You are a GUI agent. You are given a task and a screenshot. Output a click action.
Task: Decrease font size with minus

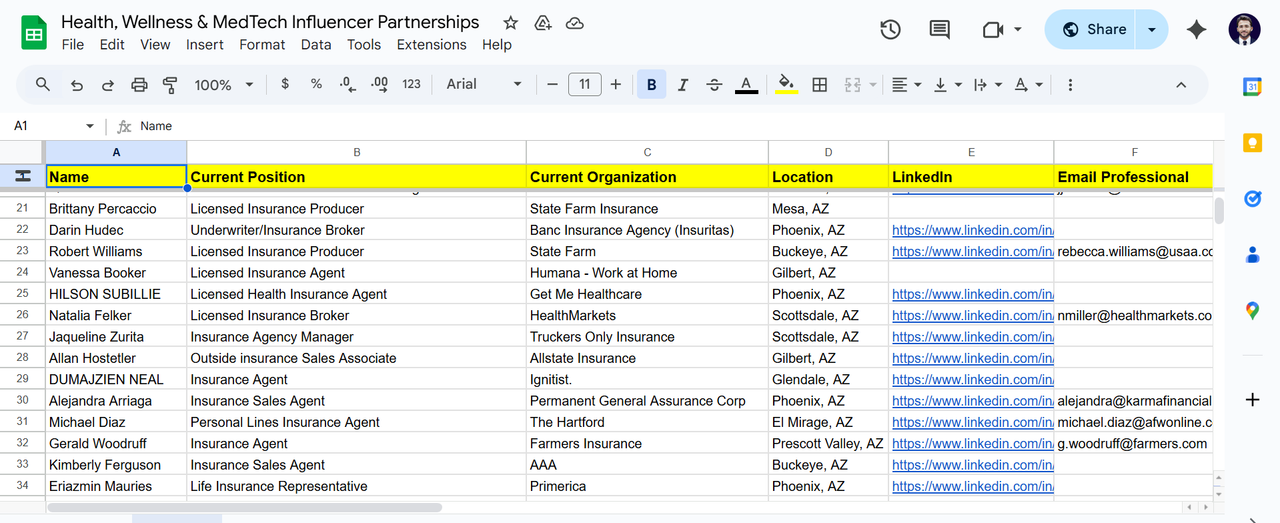pyautogui.click(x=552, y=85)
